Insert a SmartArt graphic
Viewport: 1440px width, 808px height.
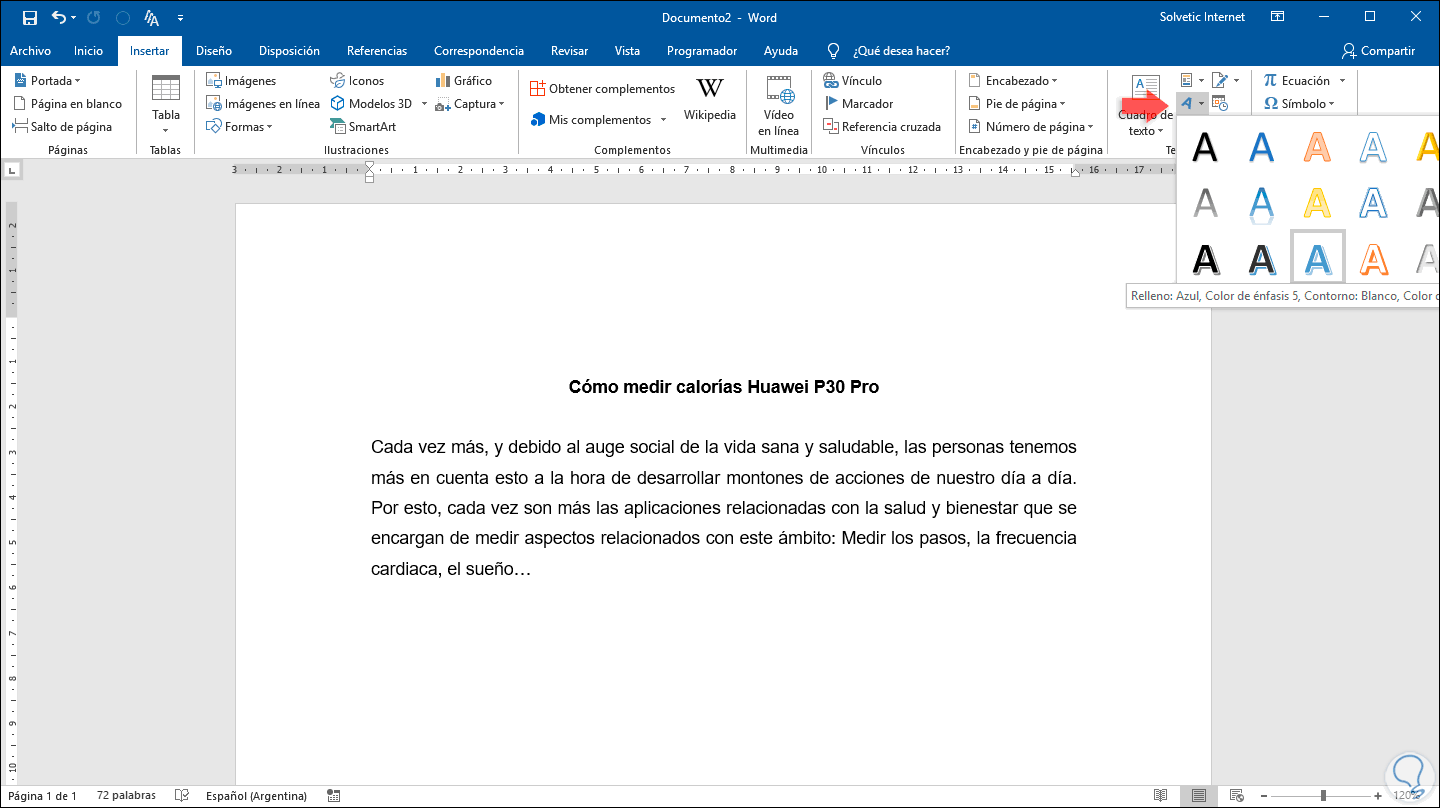coord(363,127)
